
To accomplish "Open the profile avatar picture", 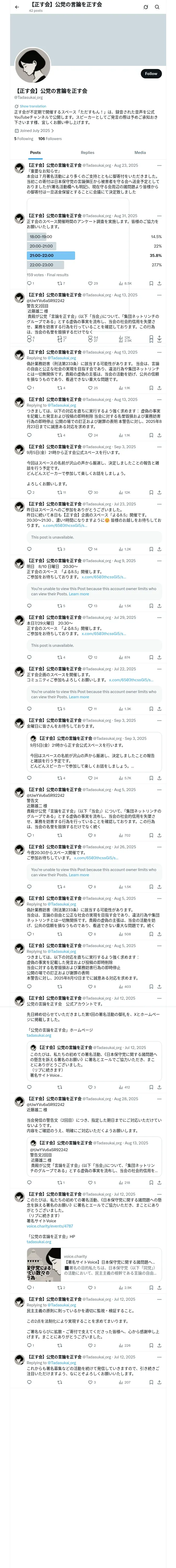I will click(33, 66).
